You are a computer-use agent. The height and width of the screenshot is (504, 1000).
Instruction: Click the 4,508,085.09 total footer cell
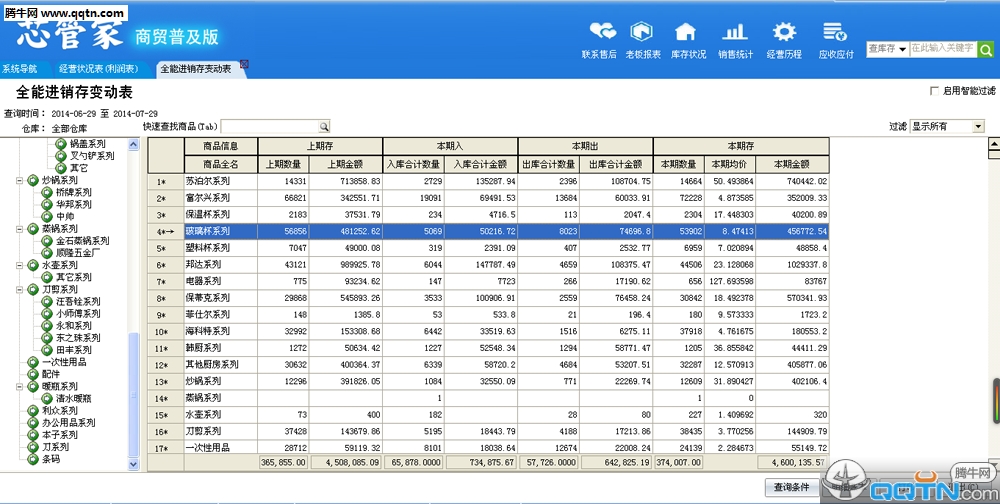pyautogui.click(x=346, y=463)
